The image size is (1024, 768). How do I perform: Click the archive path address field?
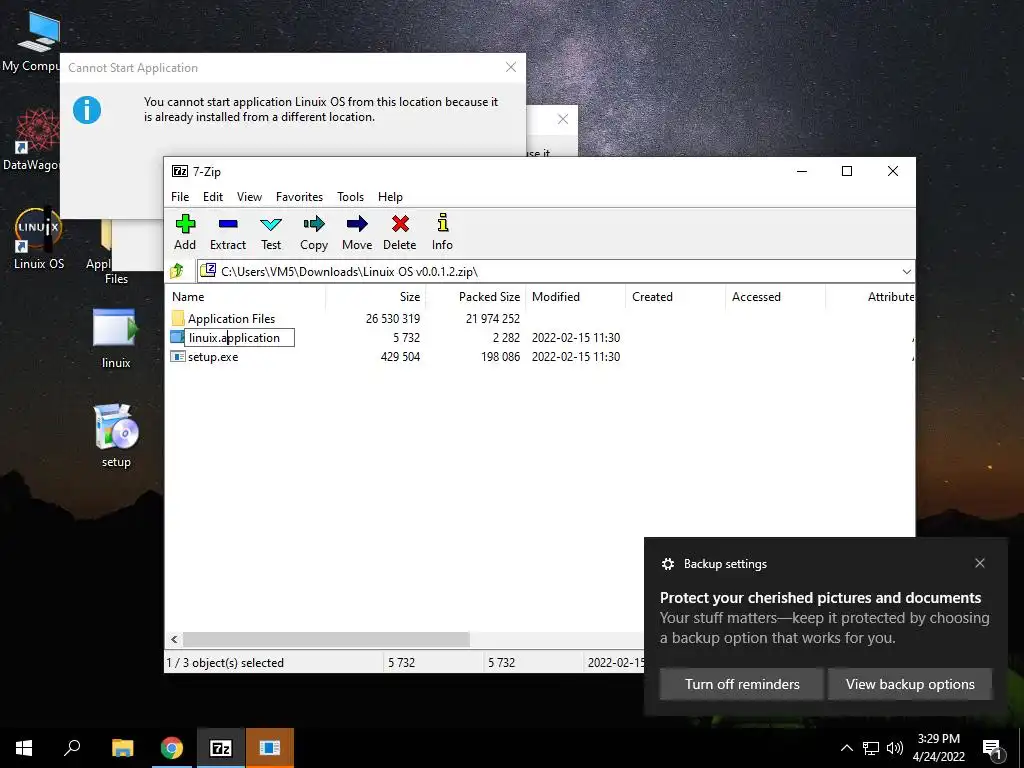click(549, 272)
